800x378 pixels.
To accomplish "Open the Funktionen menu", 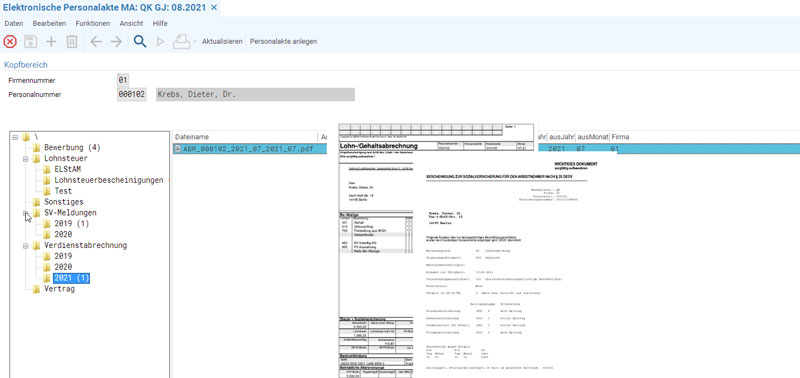I will 93,23.
